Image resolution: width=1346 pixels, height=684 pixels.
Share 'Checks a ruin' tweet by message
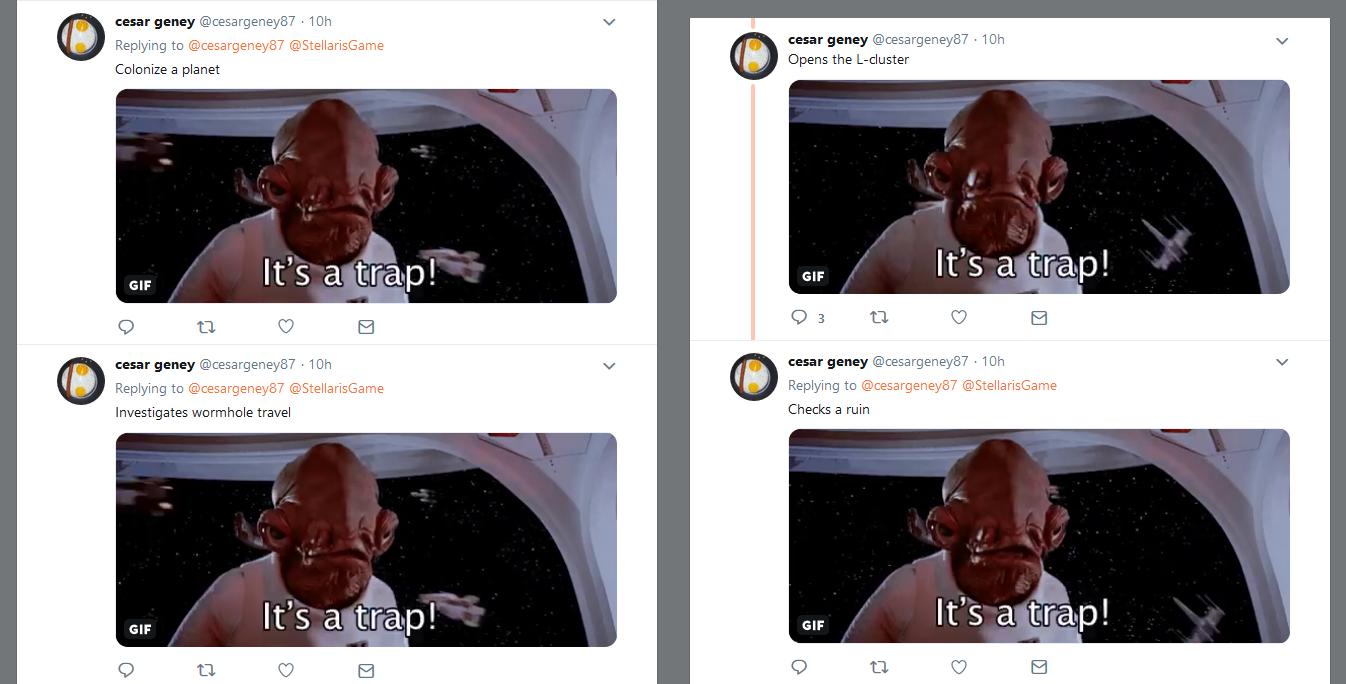(x=1039, y=666)
